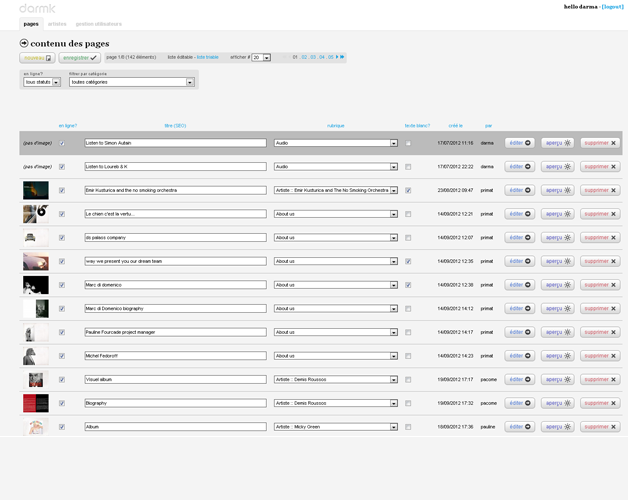This screenshot has height=500, width=628.
Task: Jump to last page arrow
Action: (x=342, y=57)
